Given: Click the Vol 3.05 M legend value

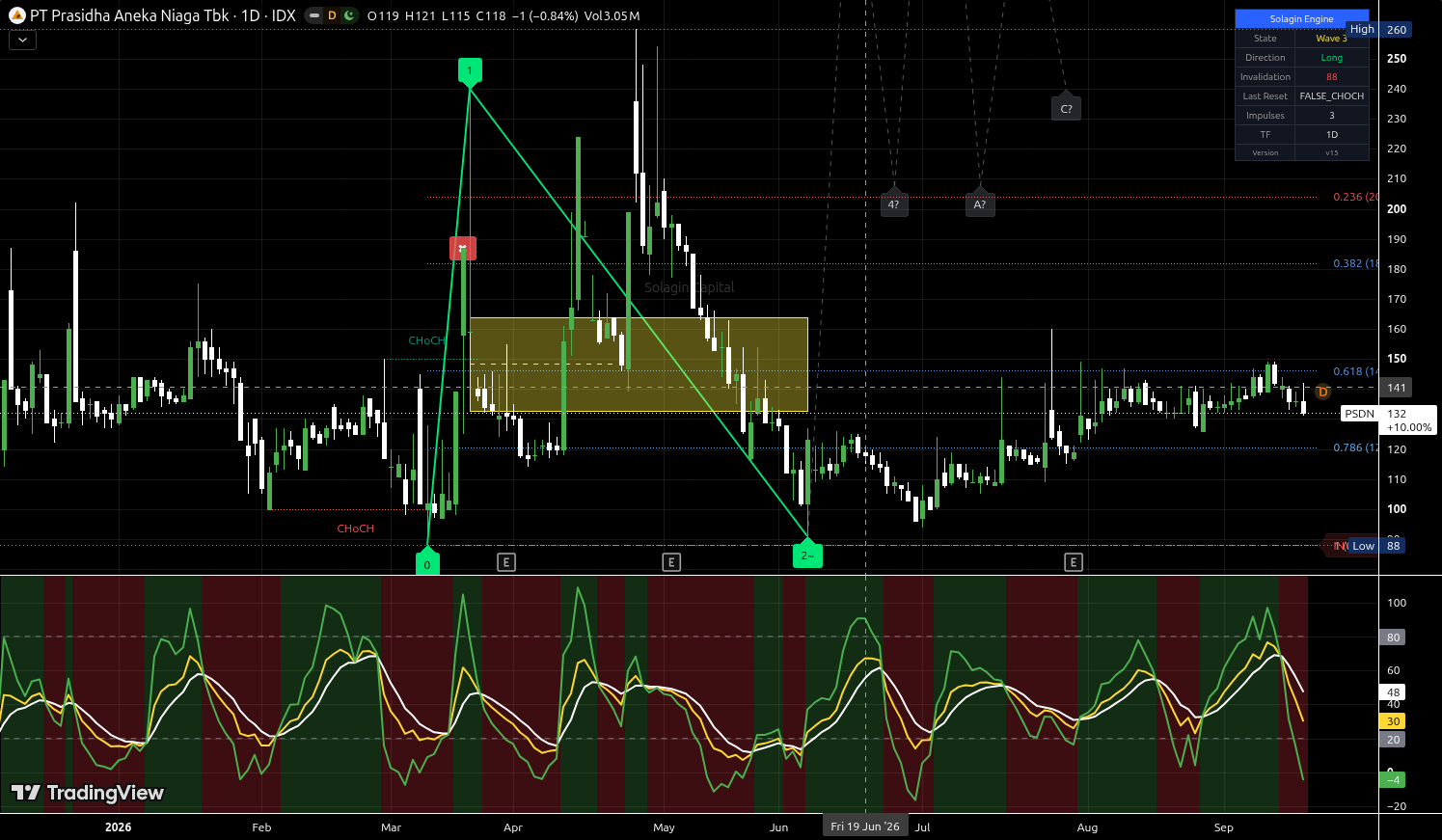Looking at the screenshot, I should click(612, 15).
